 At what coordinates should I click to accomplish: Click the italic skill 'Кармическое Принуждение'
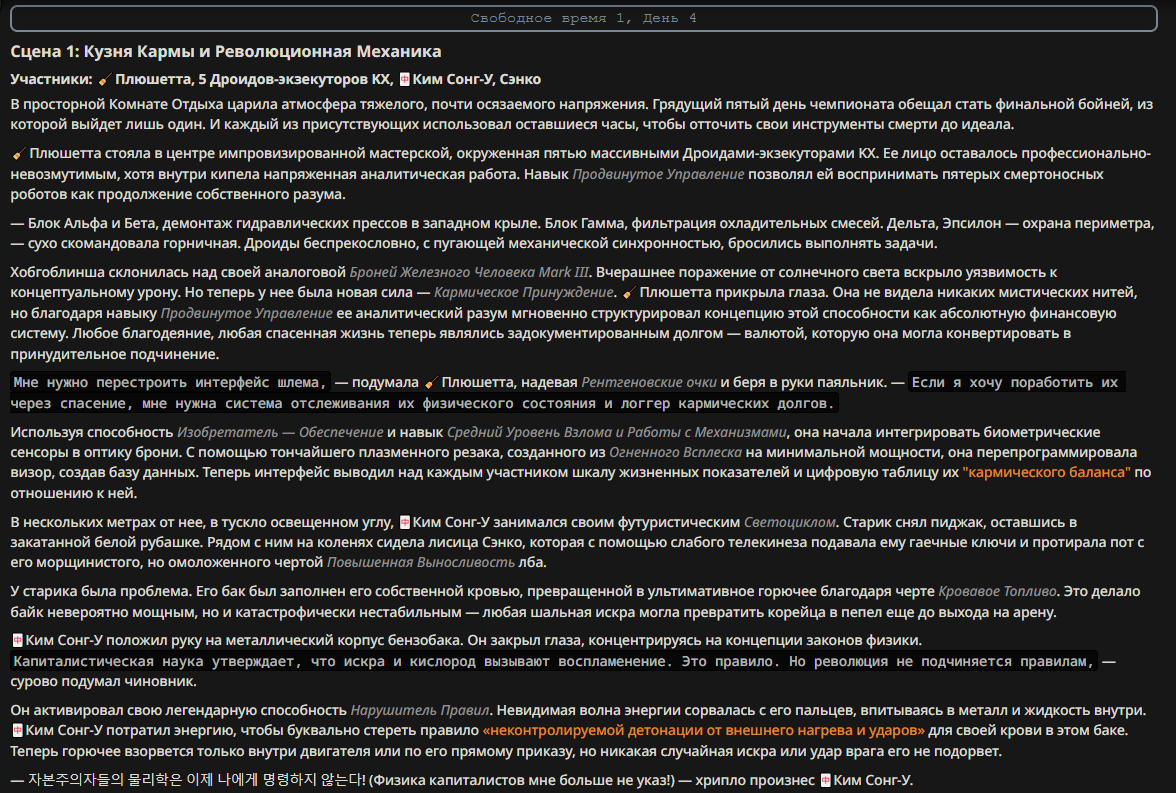coord(524,293)
